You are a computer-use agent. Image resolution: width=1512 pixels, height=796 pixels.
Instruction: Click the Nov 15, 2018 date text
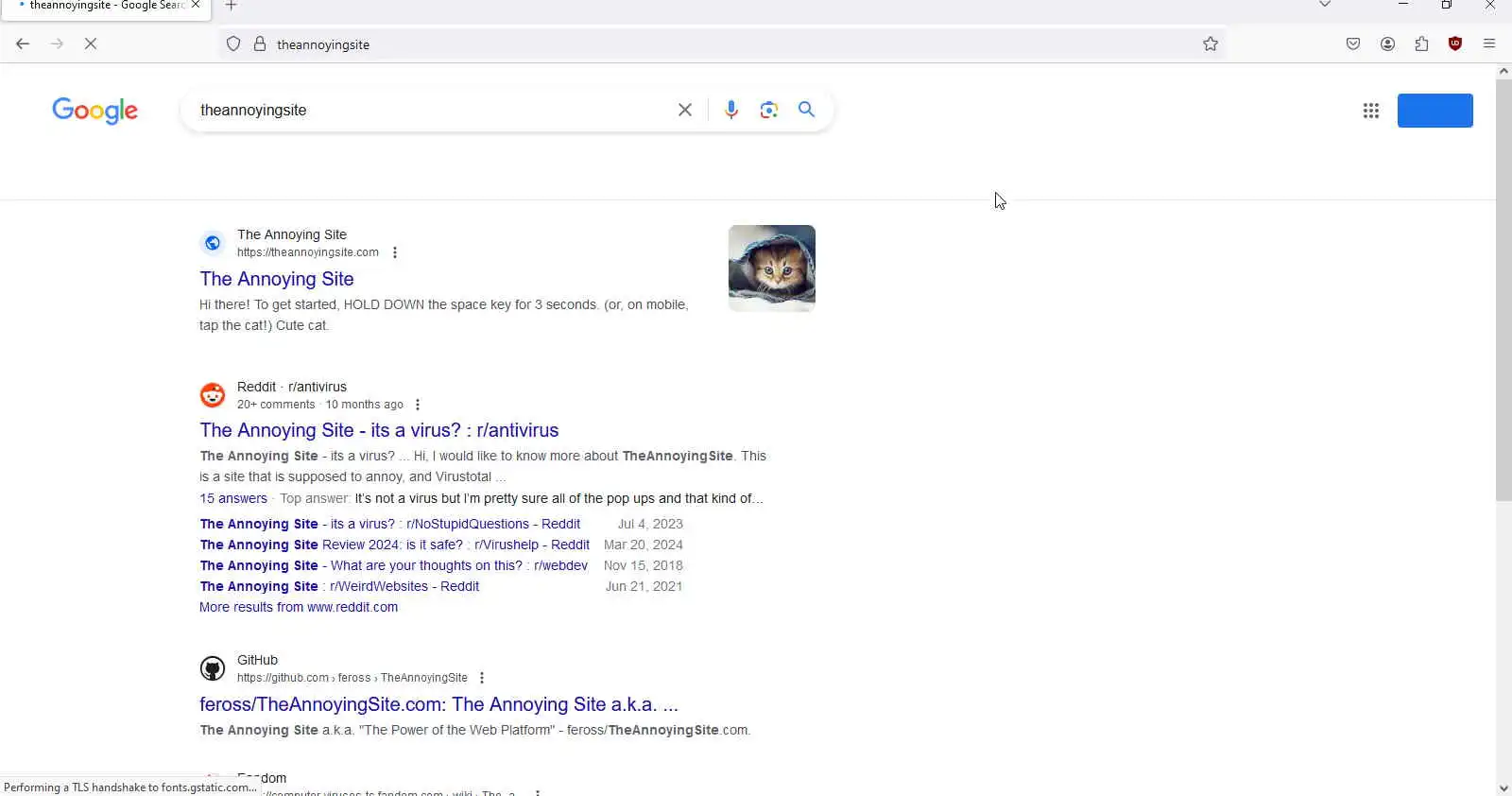[x=644, y=565]
